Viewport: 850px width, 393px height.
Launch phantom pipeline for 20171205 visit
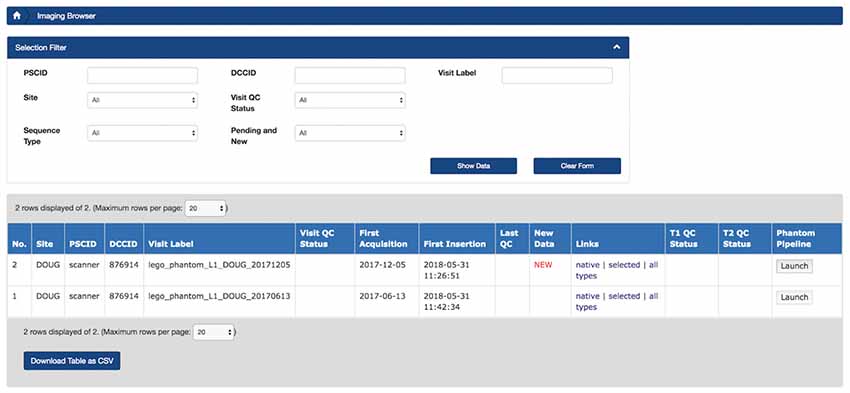pos(794,266)
